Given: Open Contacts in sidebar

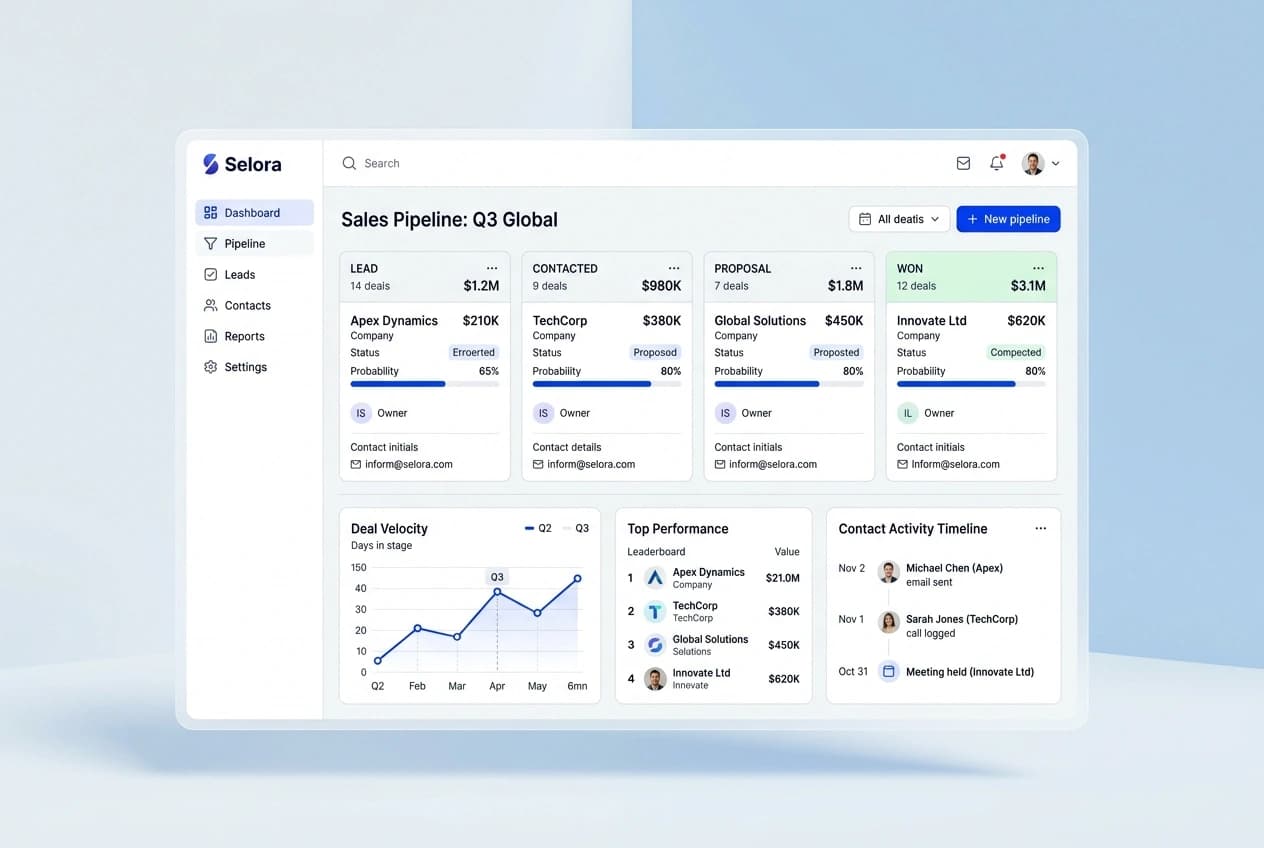Looking at the screenshot, I should 254,305.
